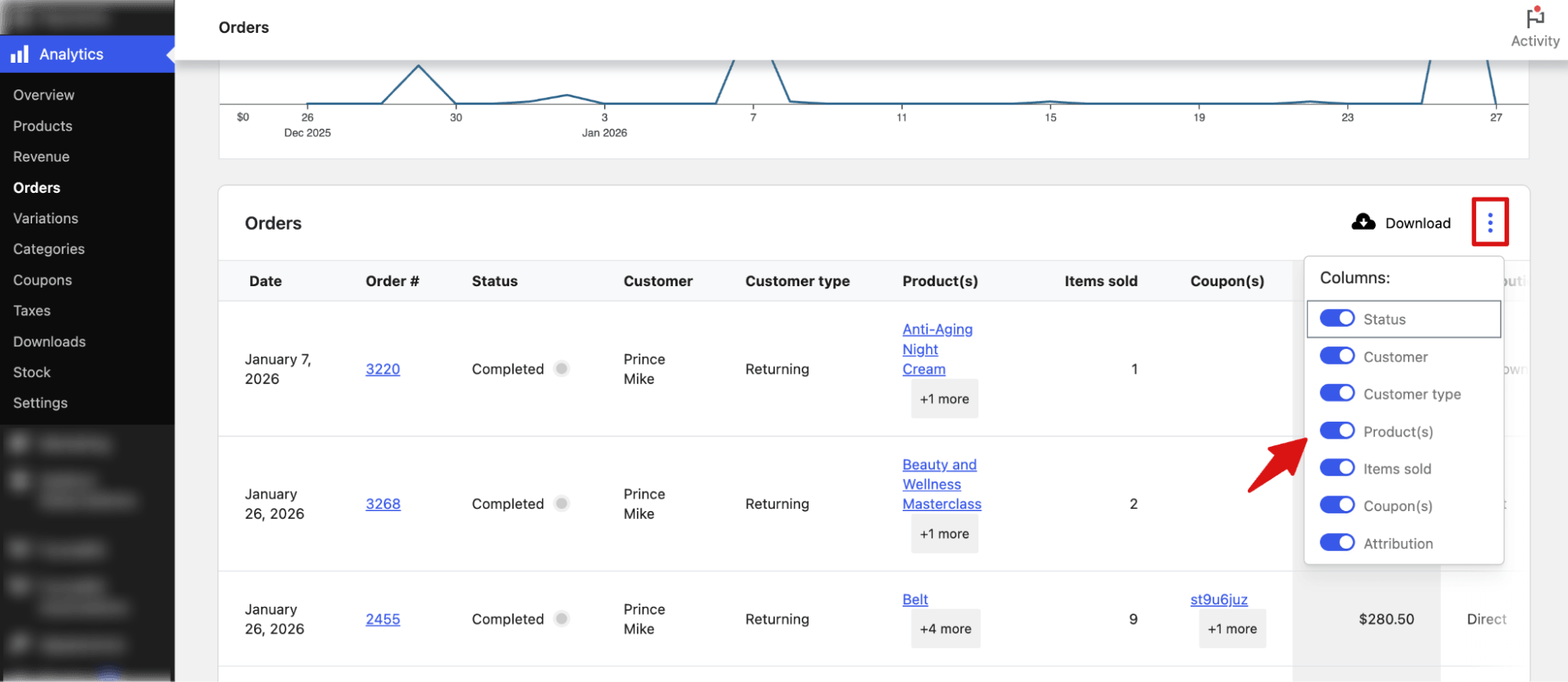Image resolution: width=1568 pixels, height=682 pixels.
Task: Open Beauty and Wellness Masterclass link
Action: click(x=941, y=484)
